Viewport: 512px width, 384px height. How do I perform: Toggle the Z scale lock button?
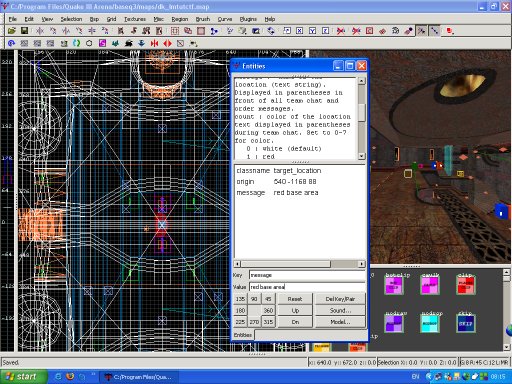[326, 31]
